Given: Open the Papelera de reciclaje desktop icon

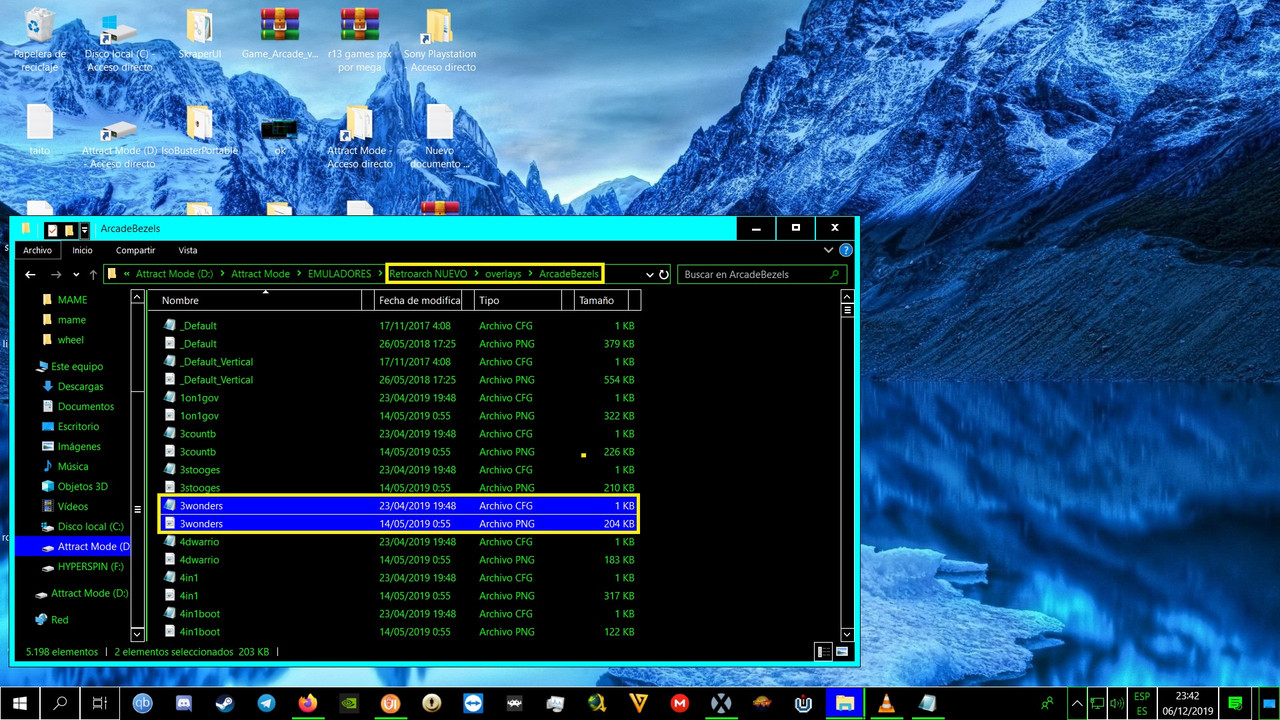Looking at the screenshot, I should point(40,40).
